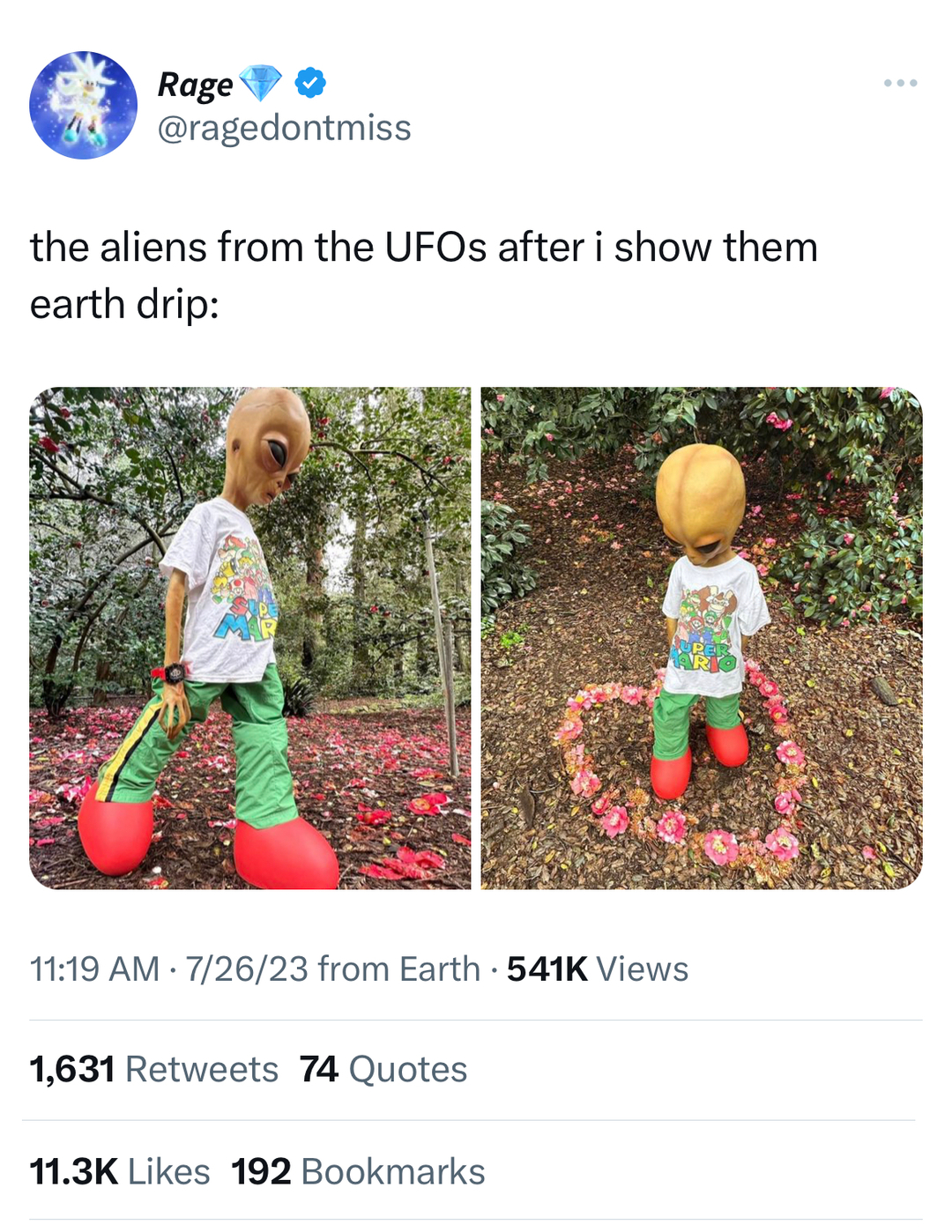Image resolution: width=952 pixels, height=1232 pixels.
Task: Click Rage's profile avatar
Action: [84, 106]
